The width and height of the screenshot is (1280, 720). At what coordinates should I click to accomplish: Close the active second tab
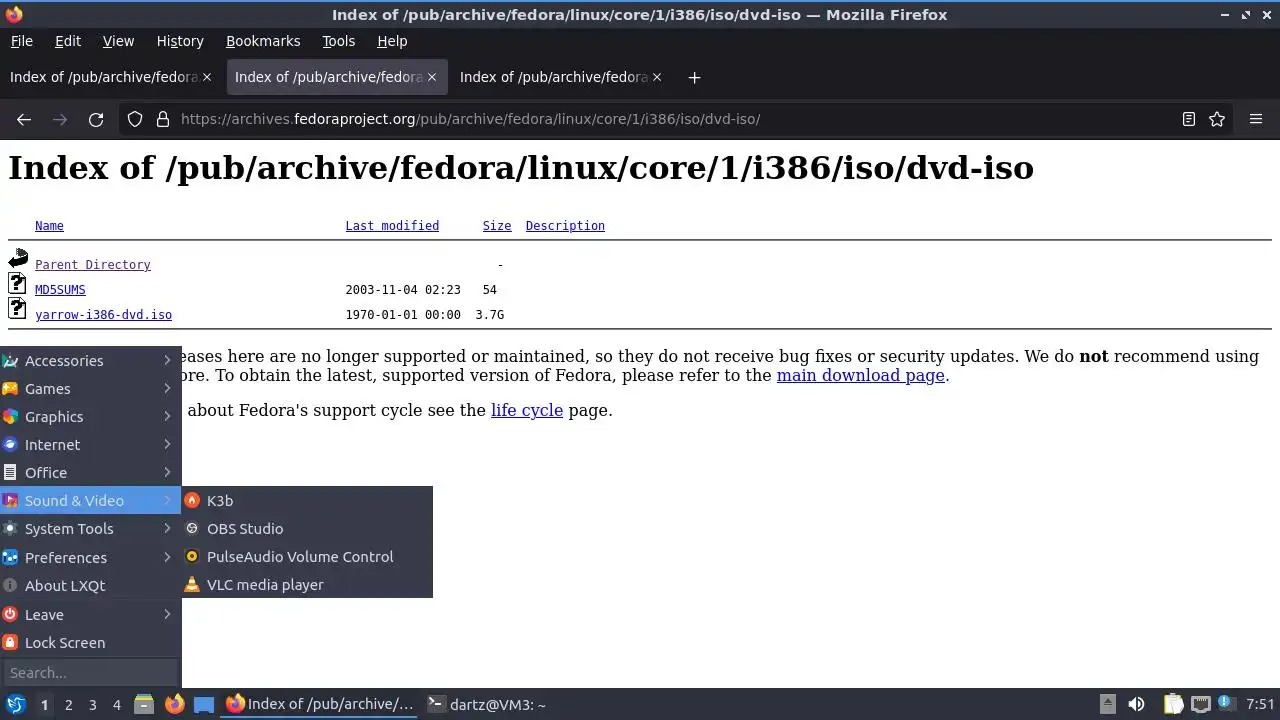(432, 77)
